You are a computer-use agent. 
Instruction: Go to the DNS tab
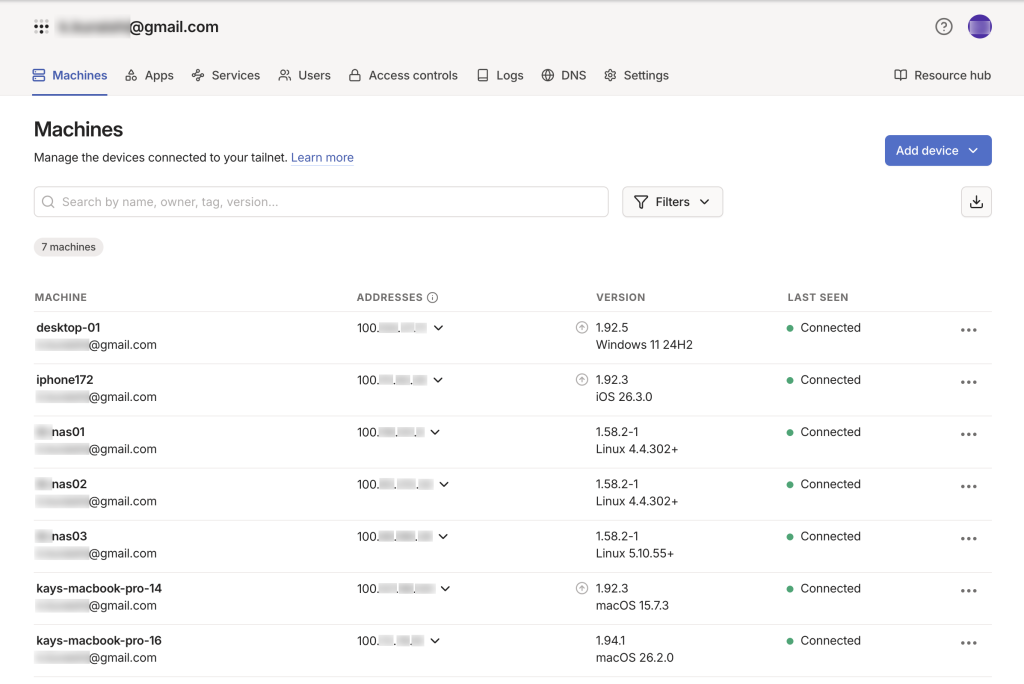(564, 76)
